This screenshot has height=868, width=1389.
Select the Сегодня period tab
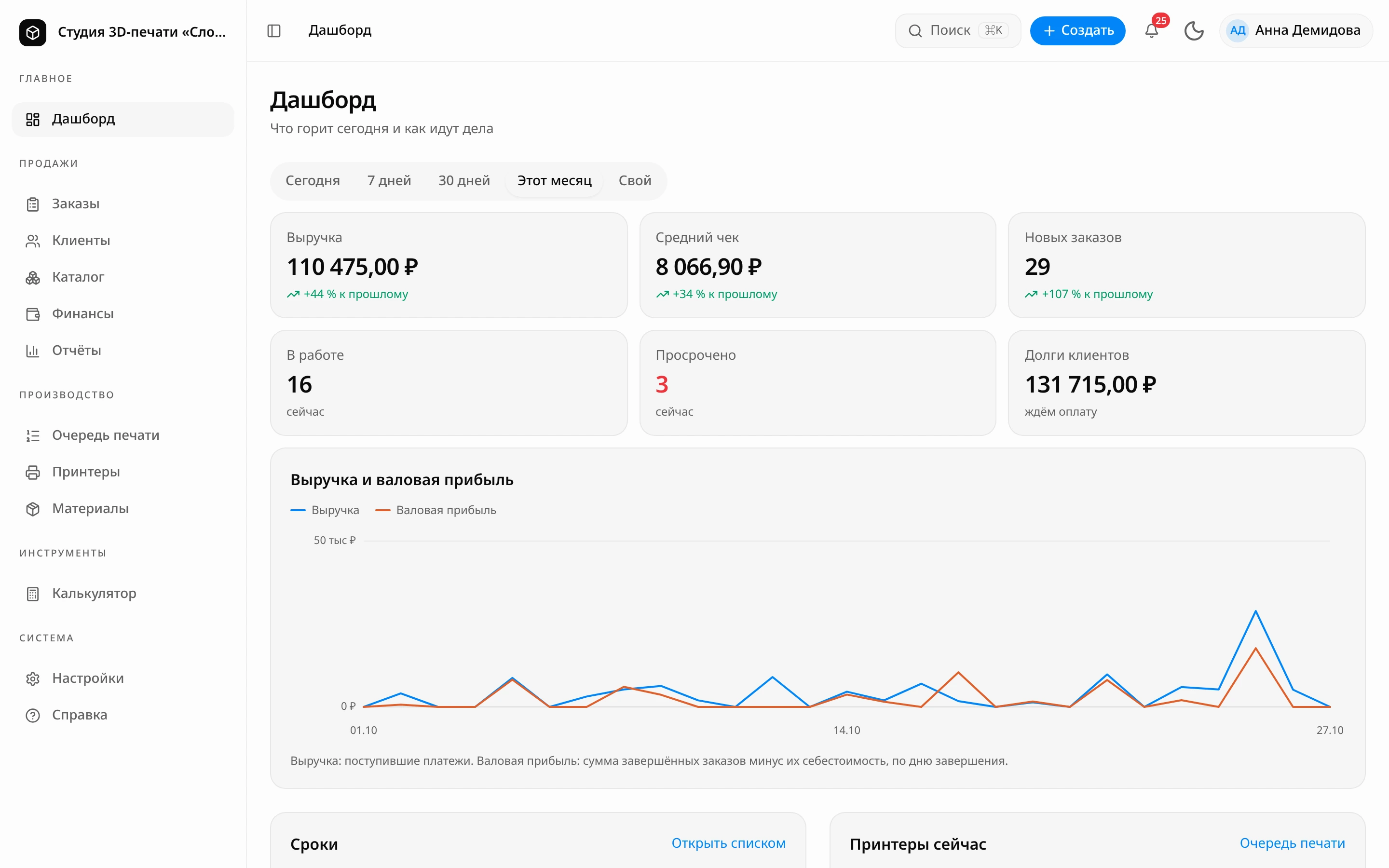[313, 181]
